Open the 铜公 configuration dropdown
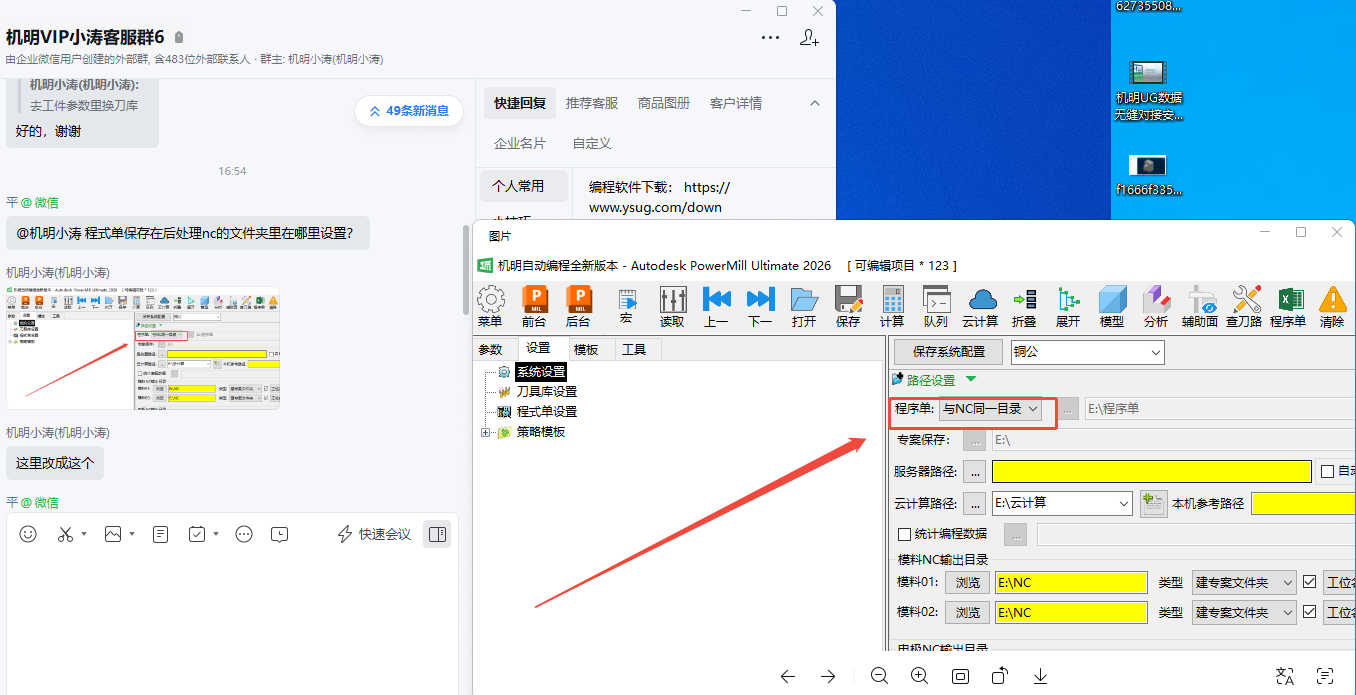 [1088, 352]
